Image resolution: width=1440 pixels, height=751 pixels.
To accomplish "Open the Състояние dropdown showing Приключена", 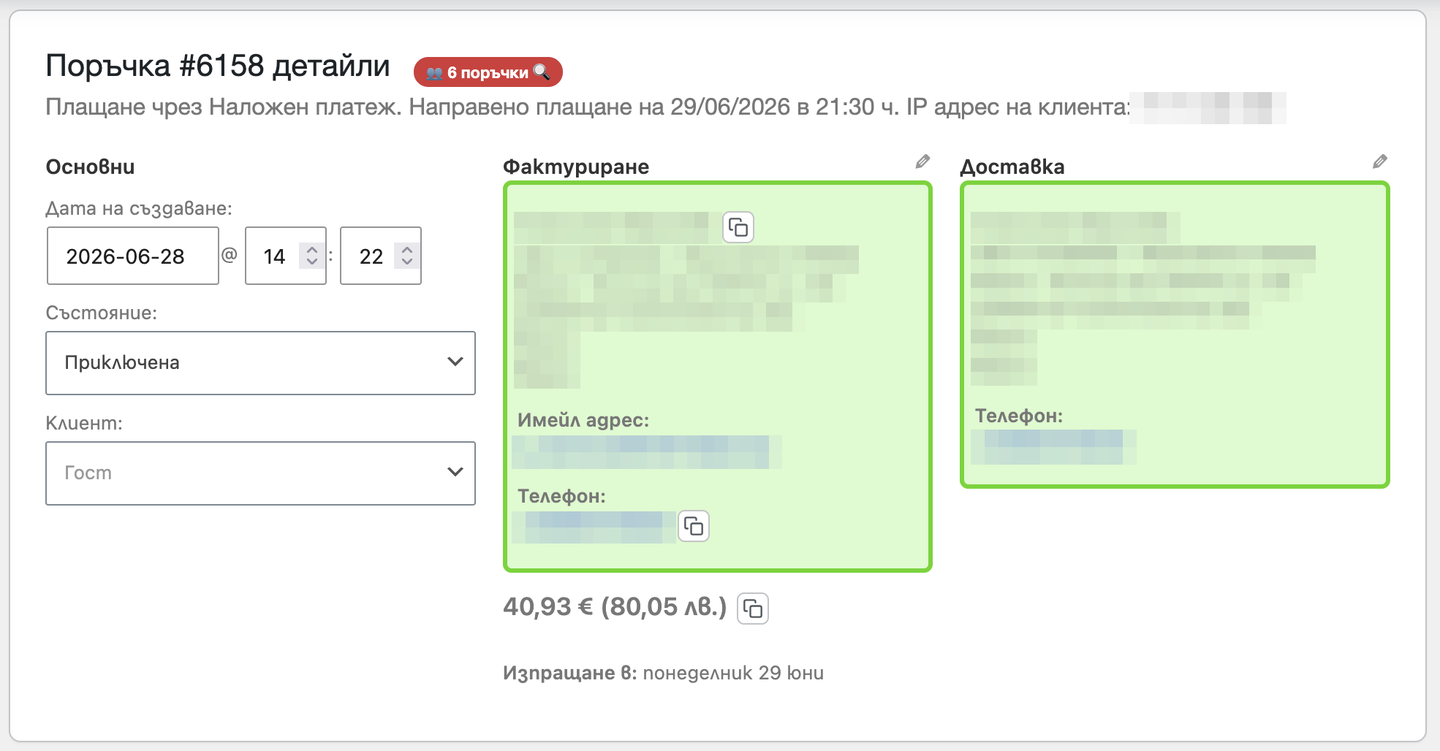I will point(260,363).
